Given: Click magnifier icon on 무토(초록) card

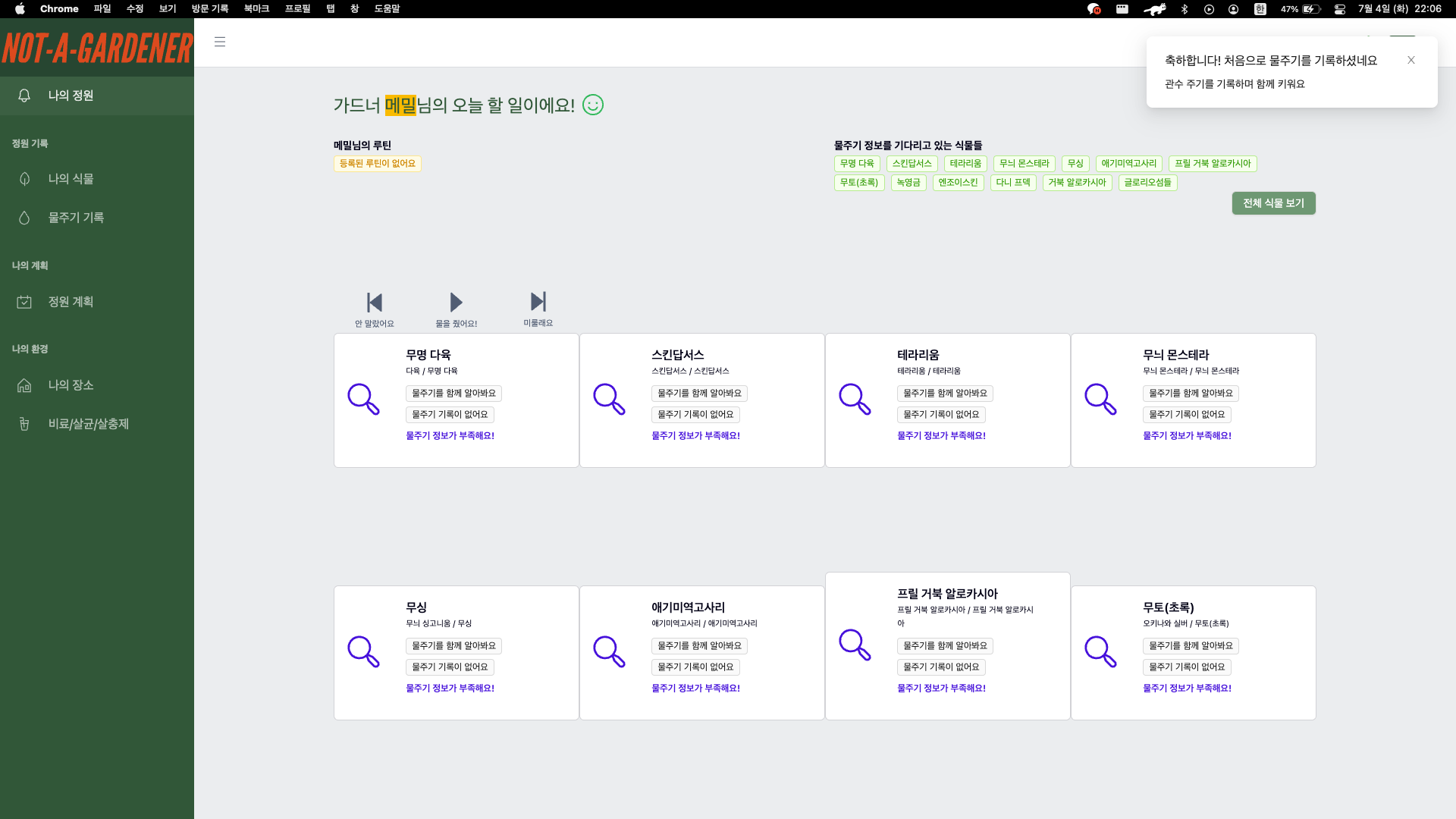Looking at the screenshot, I should pyautogui.click(x=1100, y=651).
